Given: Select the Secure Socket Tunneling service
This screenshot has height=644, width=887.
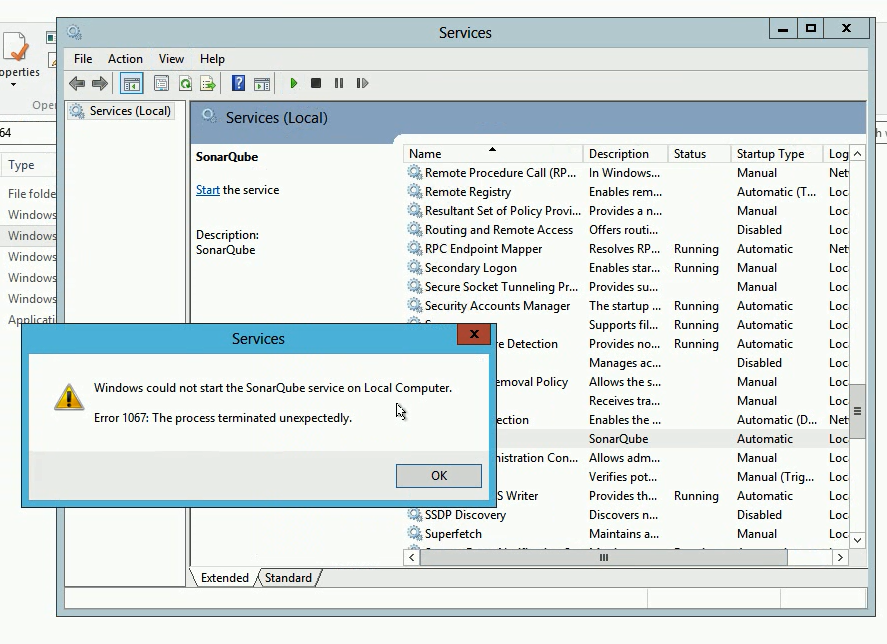Looking at the screenshot, I should (x=627, y=287).
